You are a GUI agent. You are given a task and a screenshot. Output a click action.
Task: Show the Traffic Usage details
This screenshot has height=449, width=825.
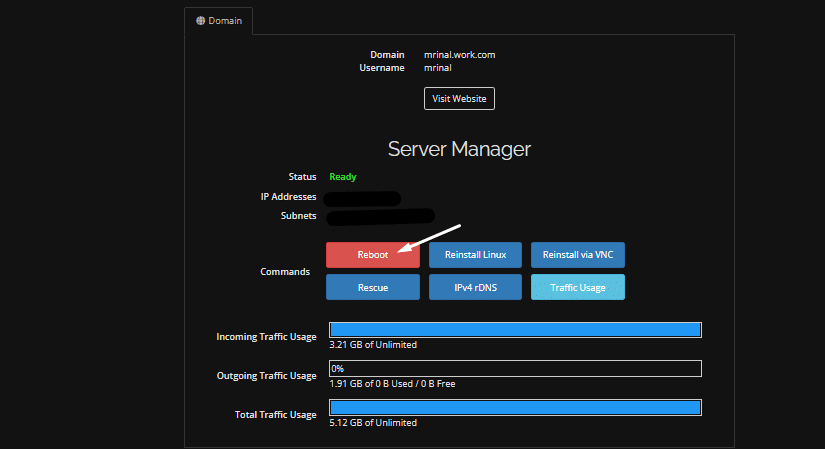(577, 287)
